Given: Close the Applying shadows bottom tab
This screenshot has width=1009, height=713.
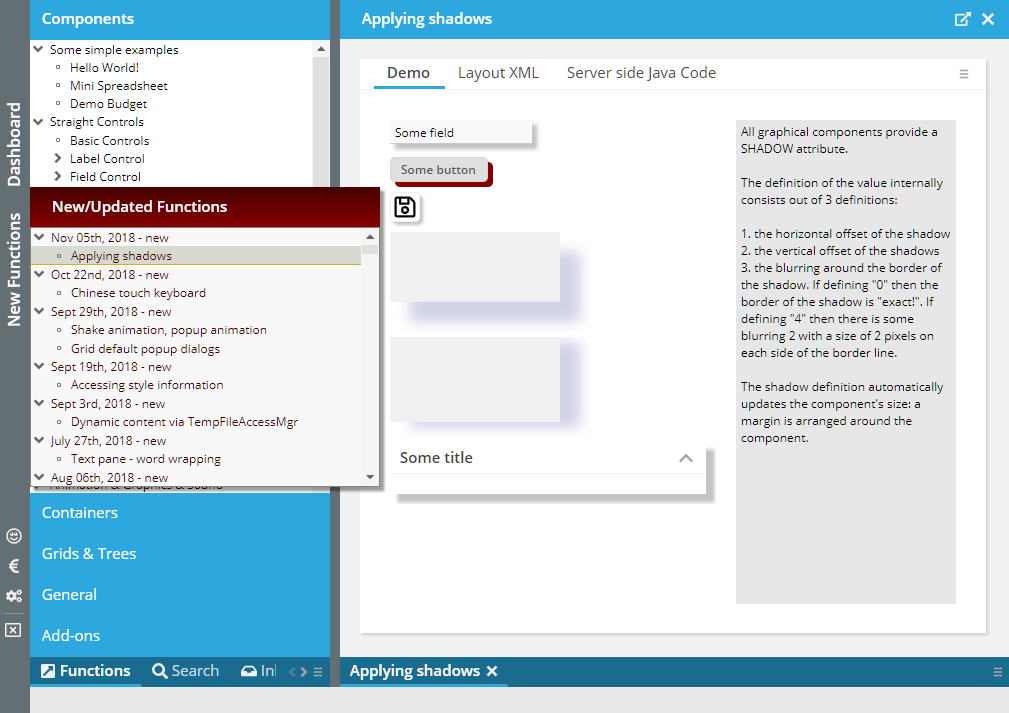Looking at the screenshot, I should 492,671.
